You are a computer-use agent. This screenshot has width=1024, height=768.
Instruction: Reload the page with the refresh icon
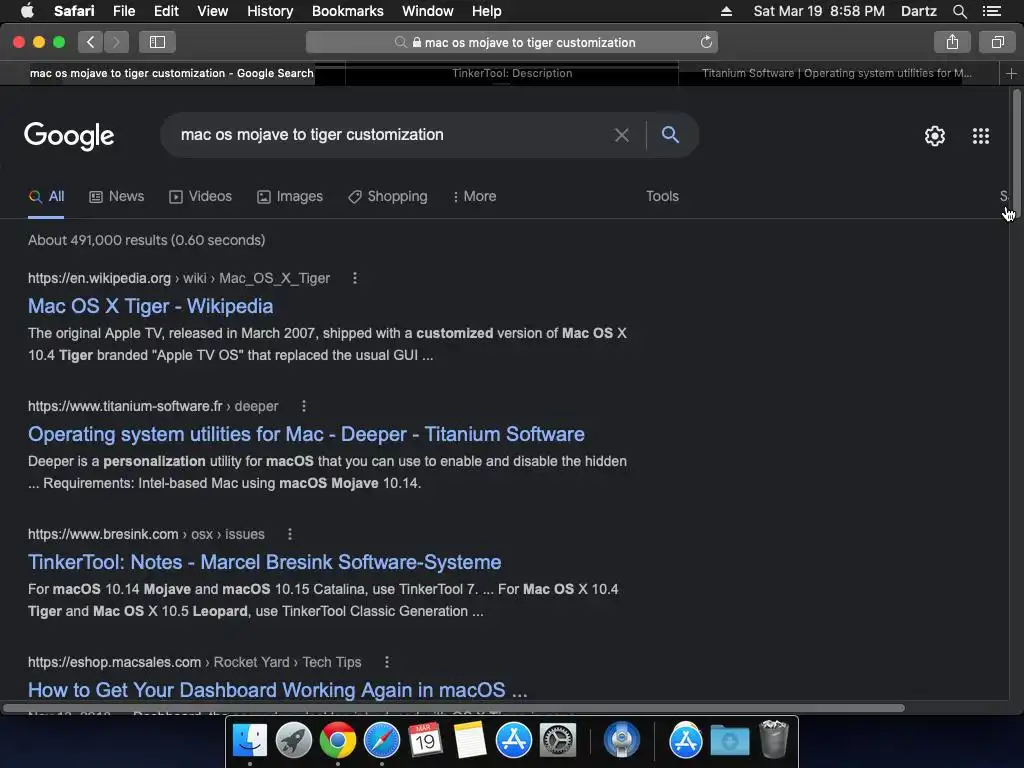[706, 42]
